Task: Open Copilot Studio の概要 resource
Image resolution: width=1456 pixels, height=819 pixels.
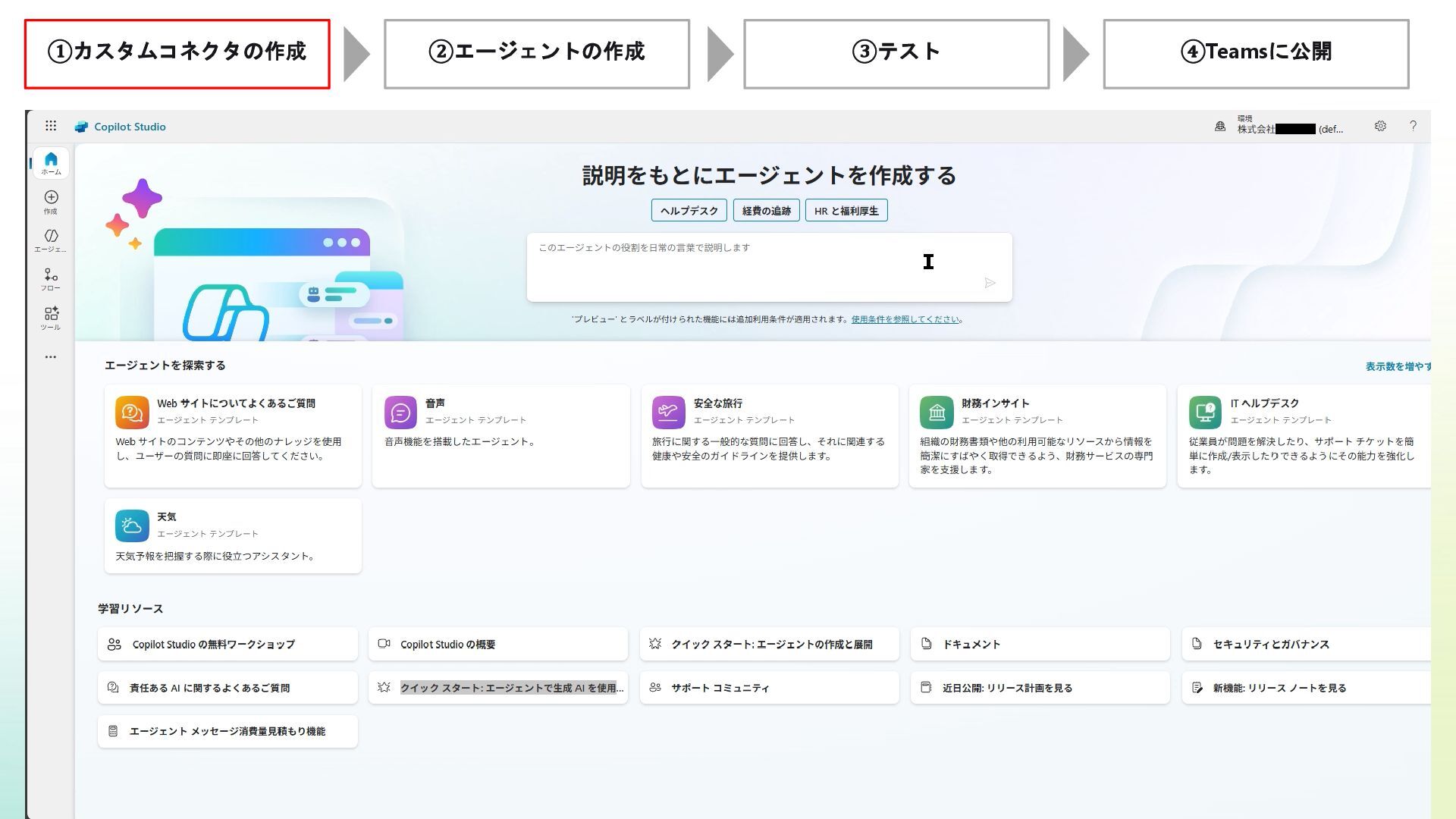Action: tap(498, 644)
